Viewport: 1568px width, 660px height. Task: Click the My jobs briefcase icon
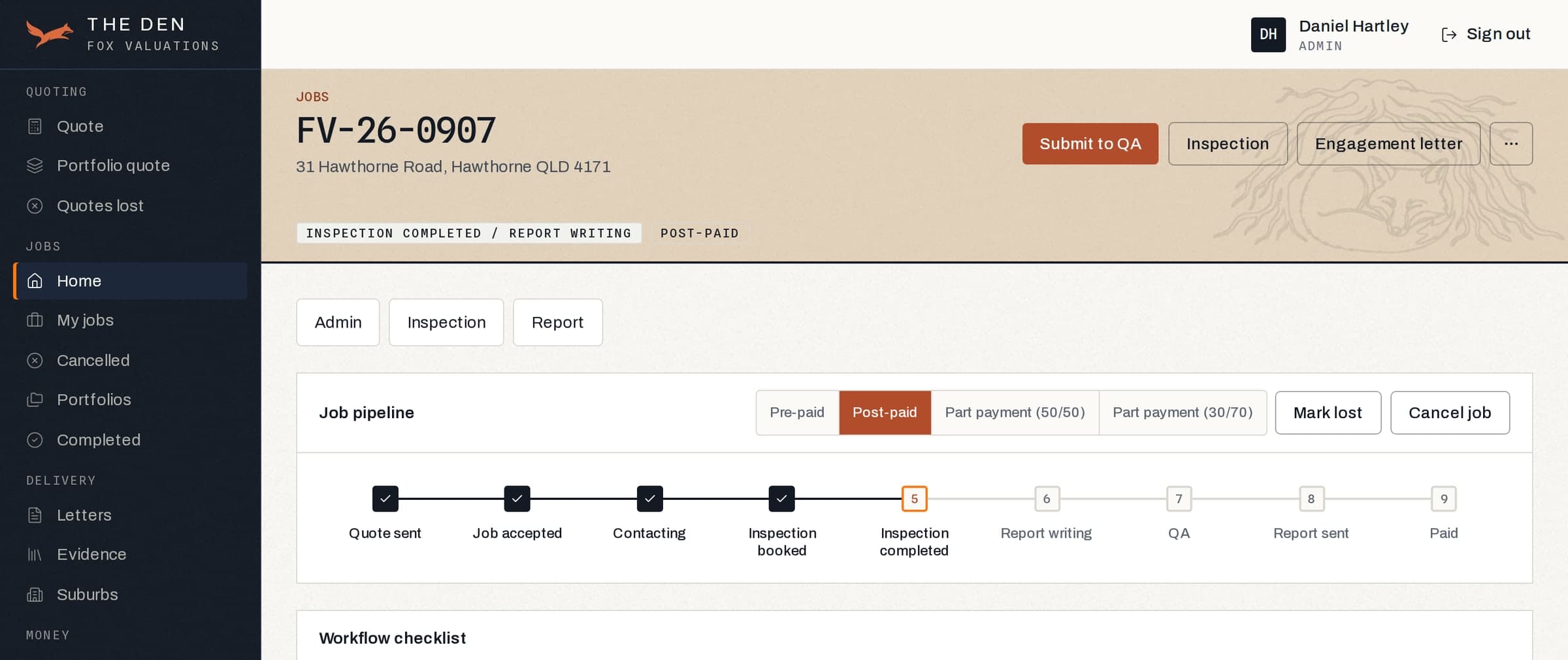35,320
